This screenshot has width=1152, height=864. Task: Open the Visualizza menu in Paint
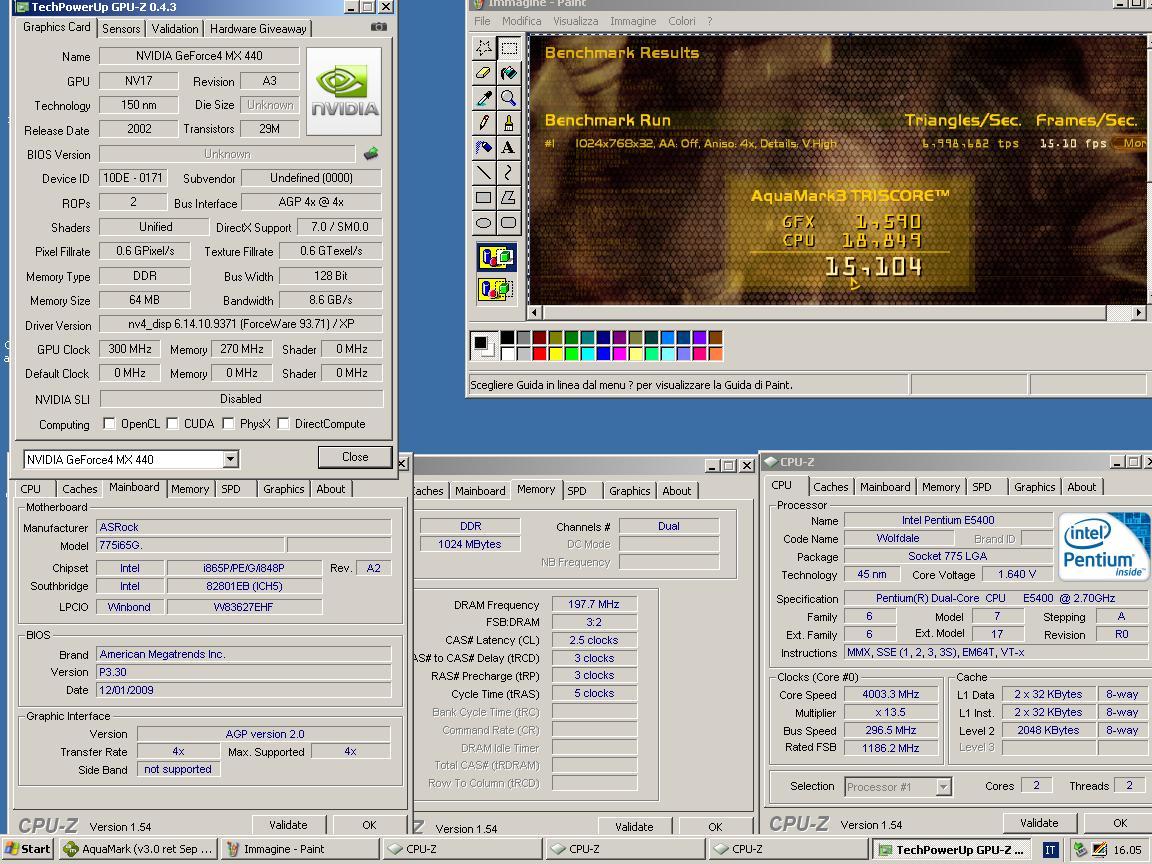[575, 21]
